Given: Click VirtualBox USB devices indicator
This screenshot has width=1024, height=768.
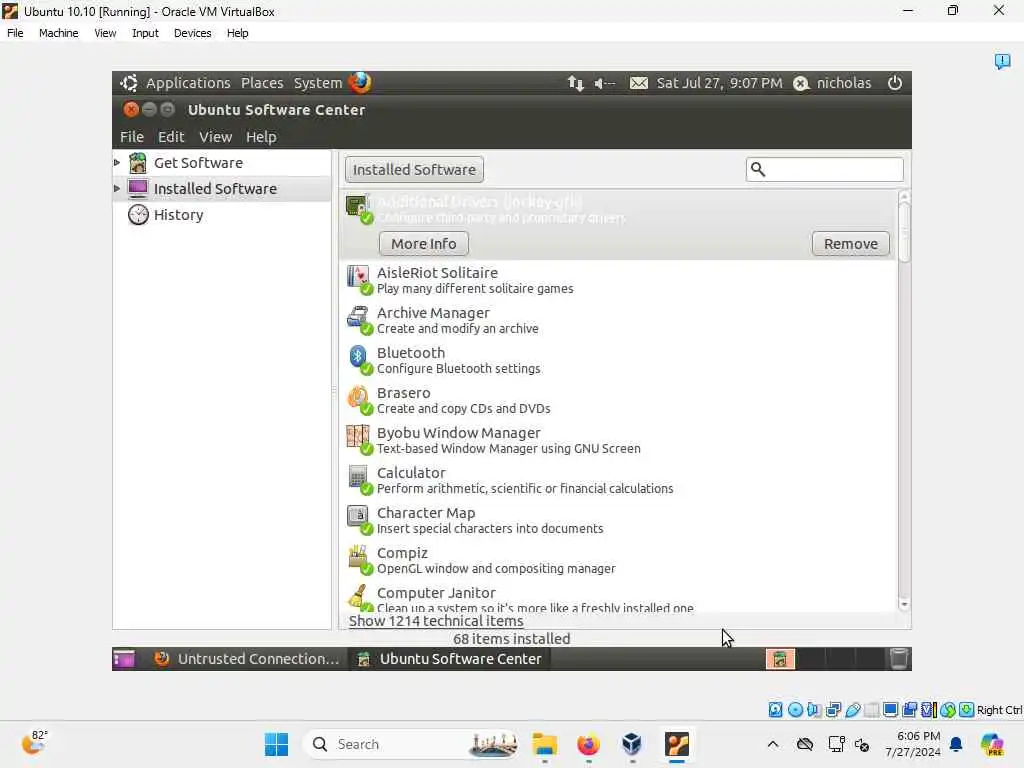Looking at the screenshot, I should coord(852,710).
